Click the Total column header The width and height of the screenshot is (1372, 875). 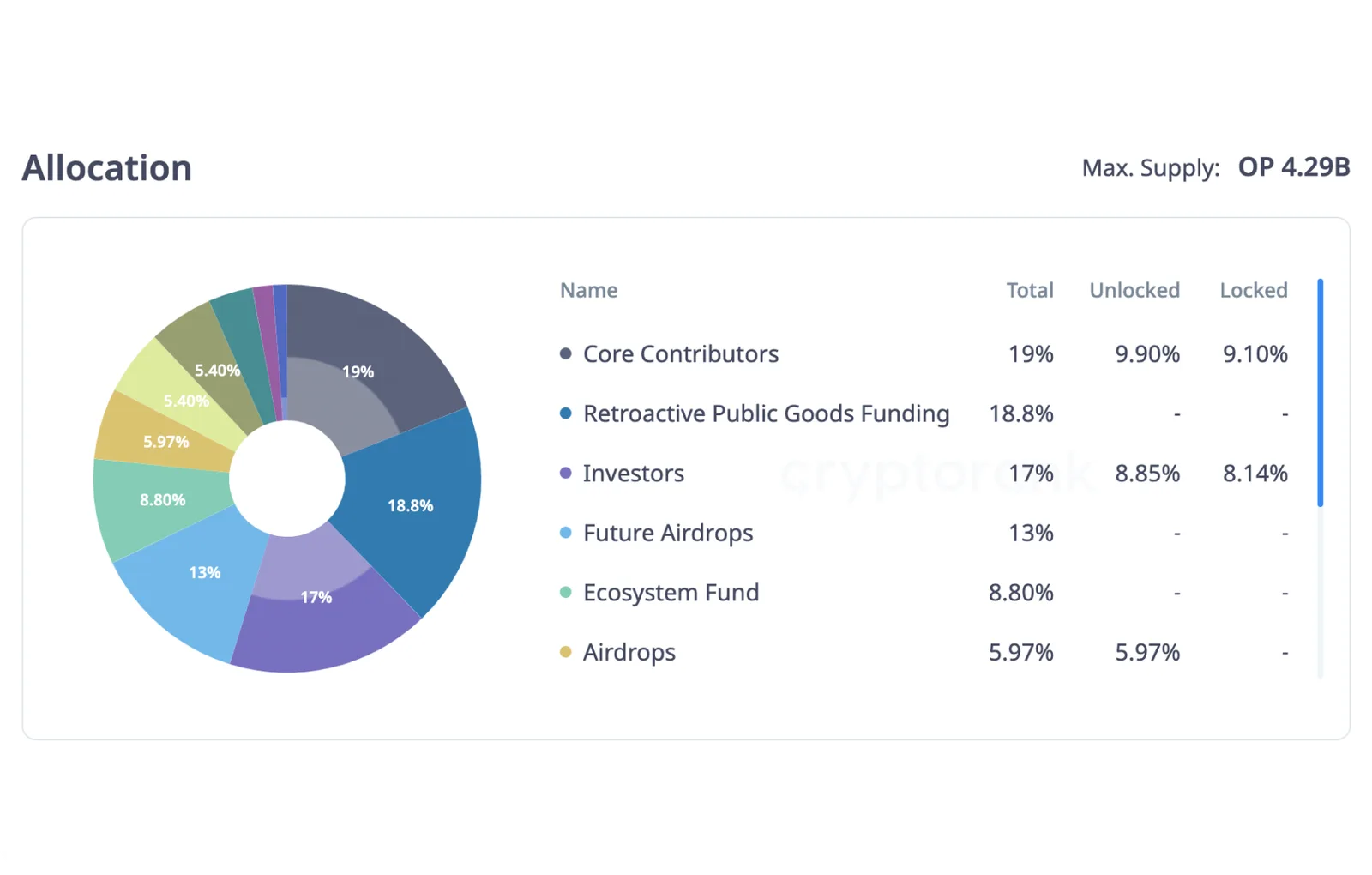(x=1030, y=290)
